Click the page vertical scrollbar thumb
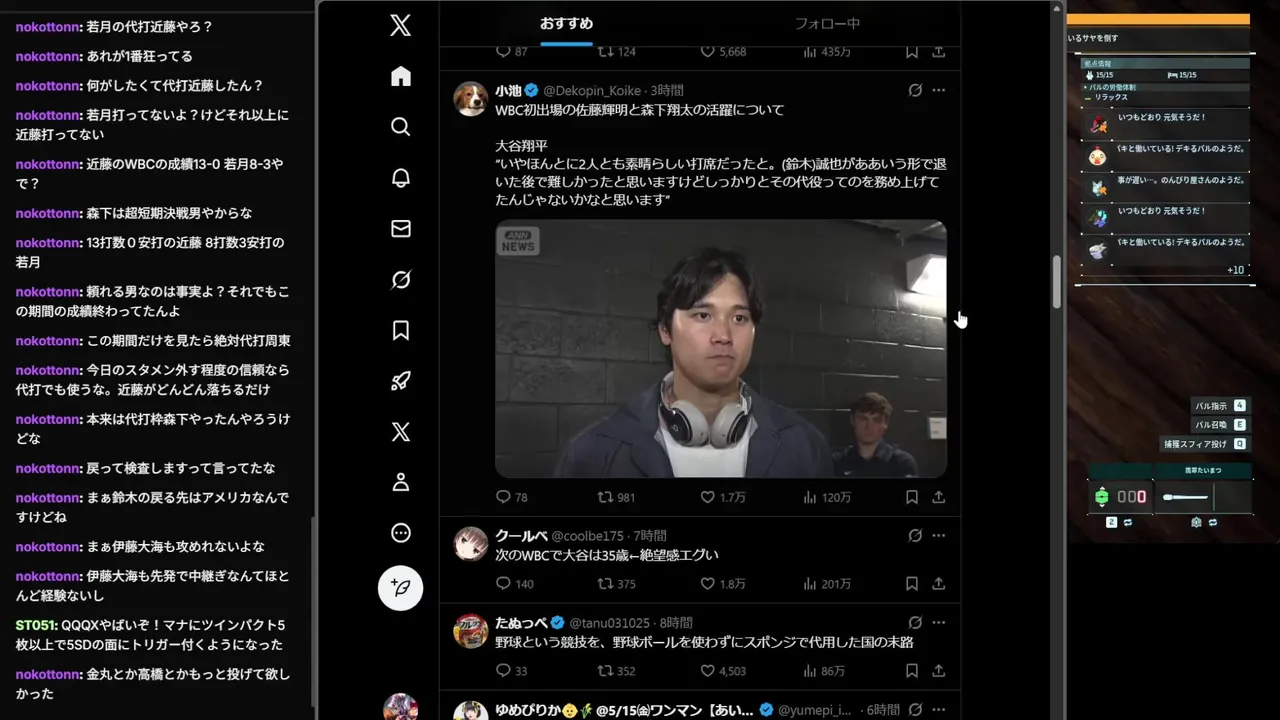Image resolution: width=1280 pixels, height=720 pixels. 1056,282
